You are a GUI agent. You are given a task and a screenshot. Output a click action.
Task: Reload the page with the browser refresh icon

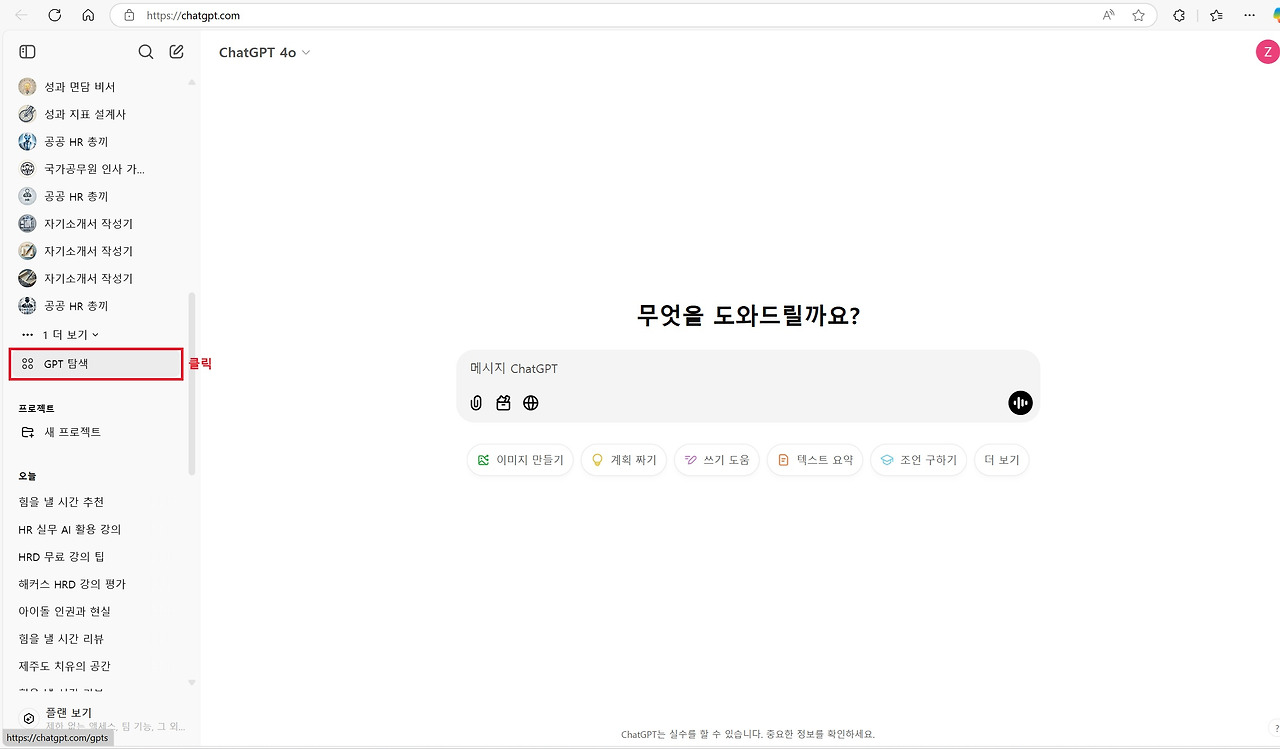(55, 15)
